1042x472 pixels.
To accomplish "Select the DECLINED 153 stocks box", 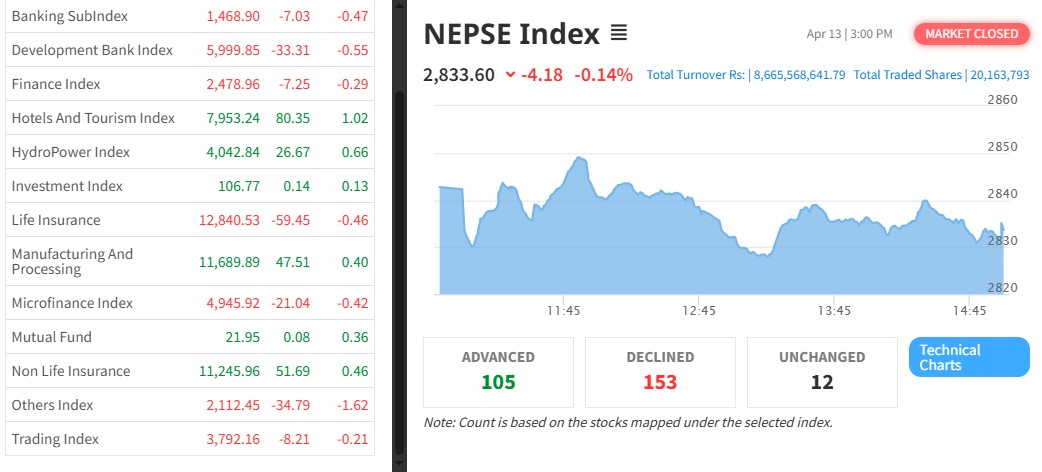I will click(x=660, y=371).
